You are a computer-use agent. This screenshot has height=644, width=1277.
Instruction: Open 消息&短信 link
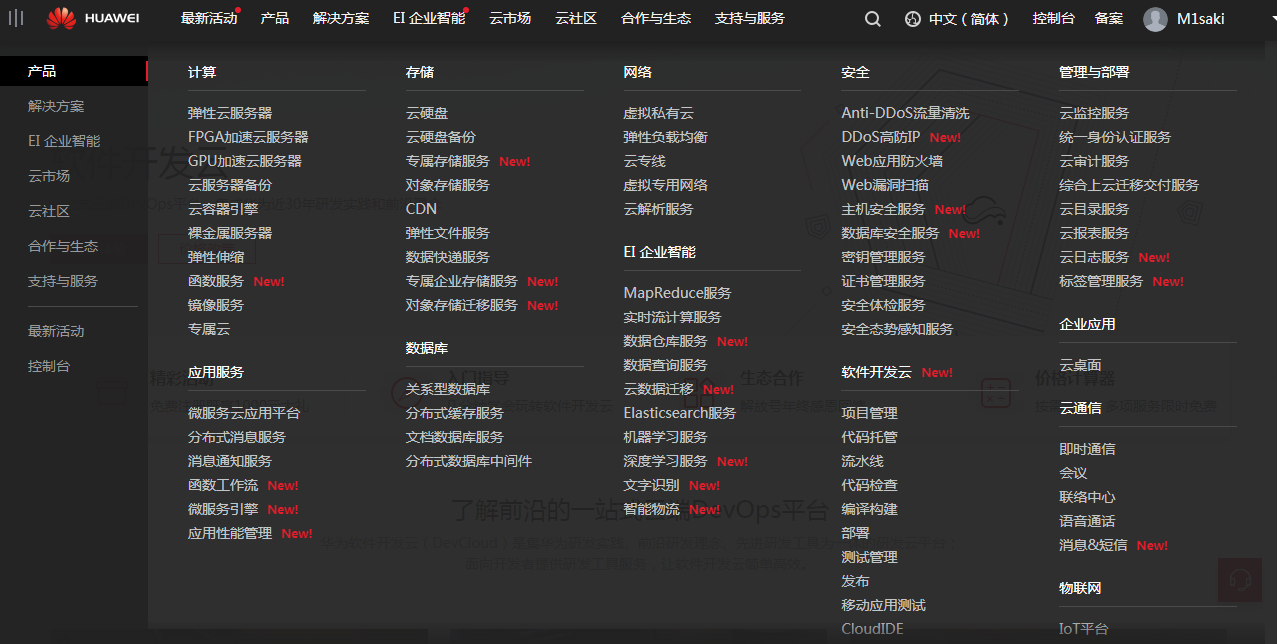(x=1093, y=545)
